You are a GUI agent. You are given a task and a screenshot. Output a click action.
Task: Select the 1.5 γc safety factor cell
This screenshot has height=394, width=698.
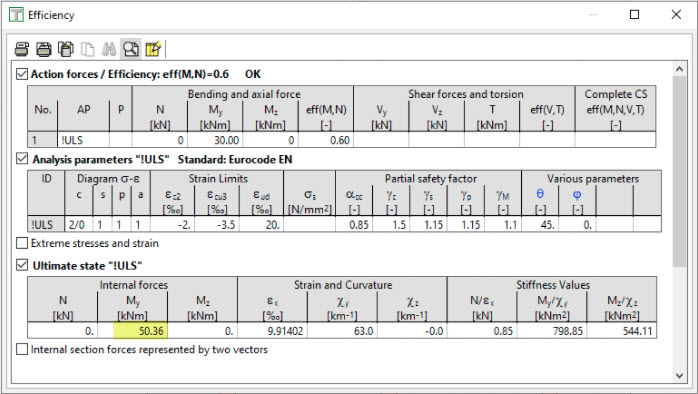[x=391, y=225]
